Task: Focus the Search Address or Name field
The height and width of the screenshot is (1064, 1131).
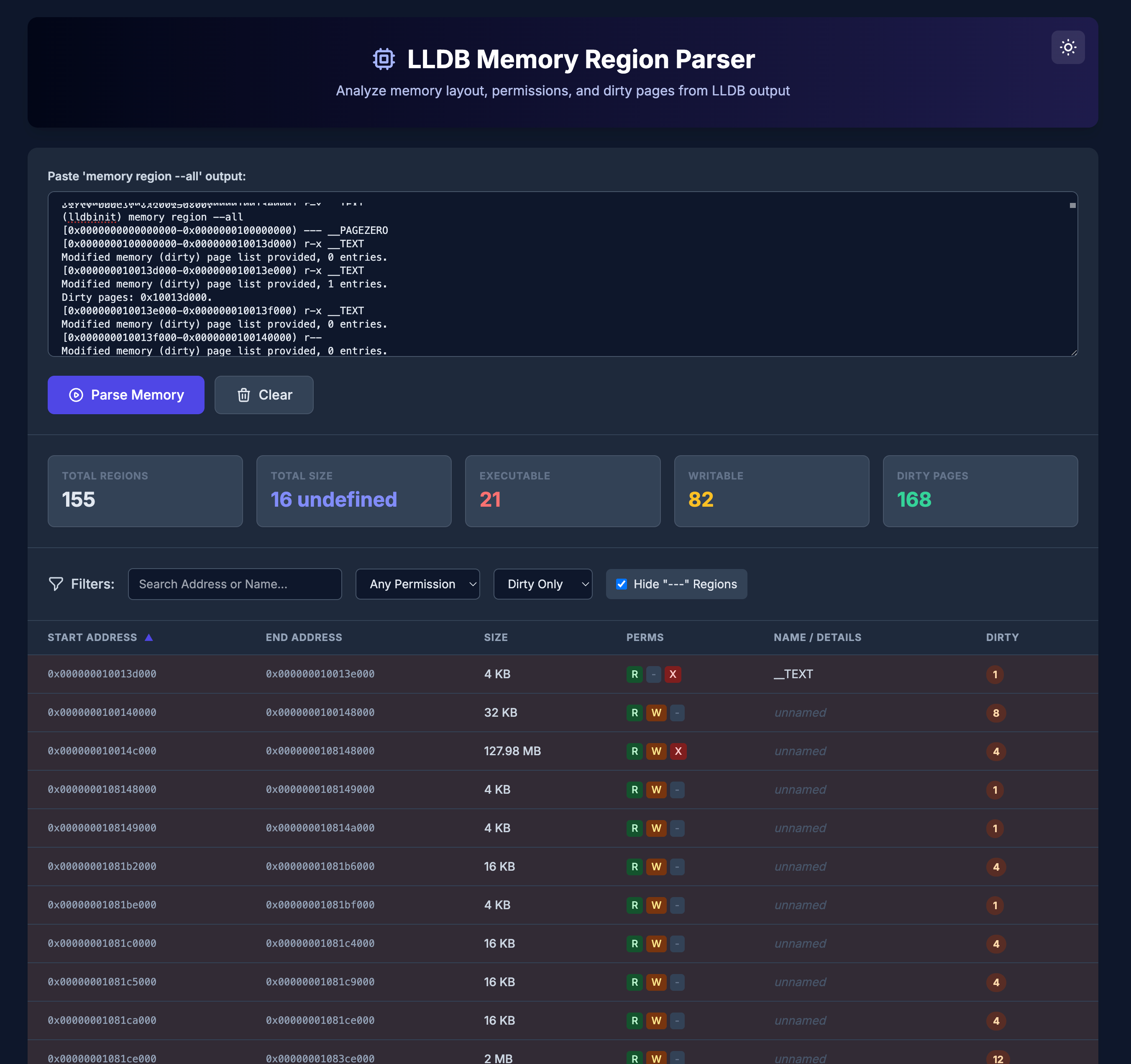Action: [234, 585]
